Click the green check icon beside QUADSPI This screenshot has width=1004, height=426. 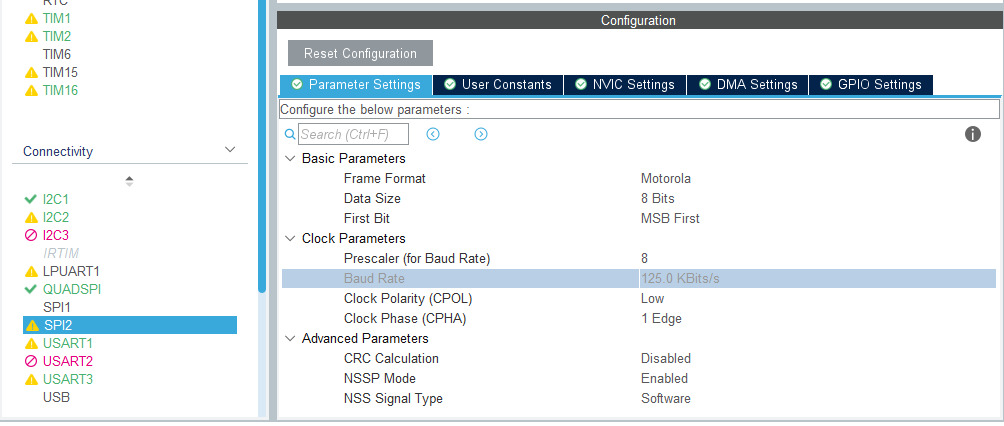coord(31,289)
